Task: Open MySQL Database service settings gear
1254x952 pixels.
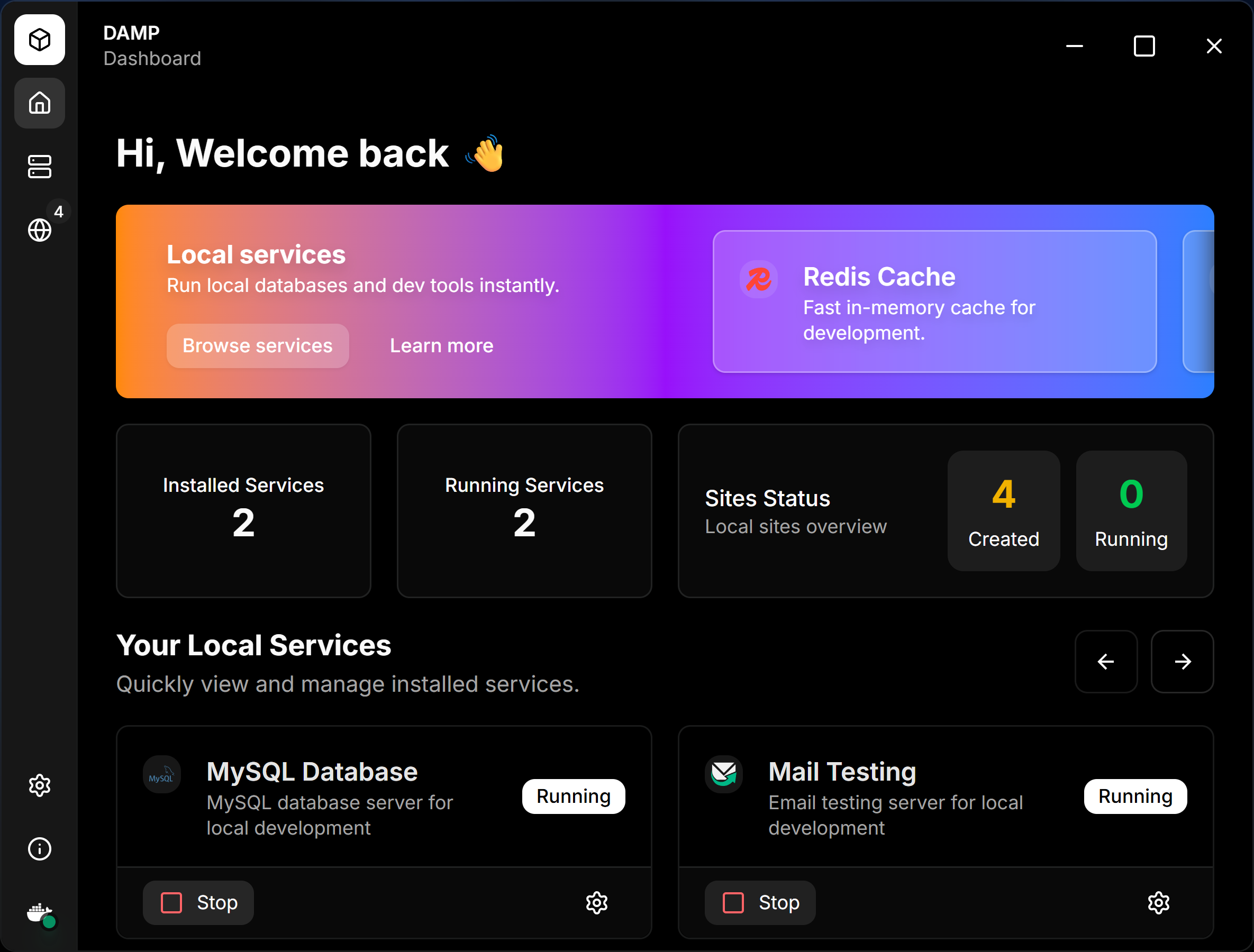Action: point(596,903)
